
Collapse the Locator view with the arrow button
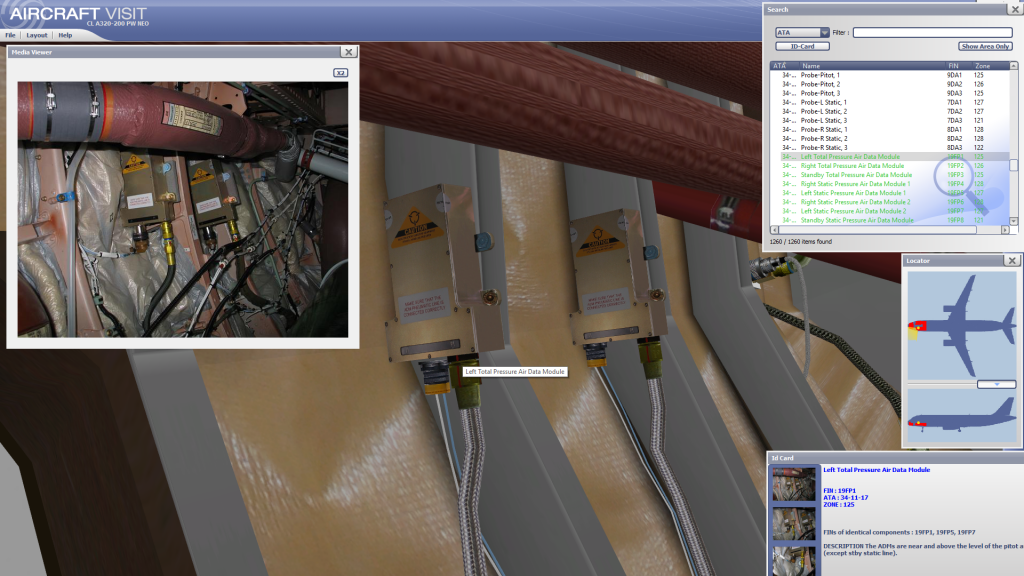pos(997,384)
